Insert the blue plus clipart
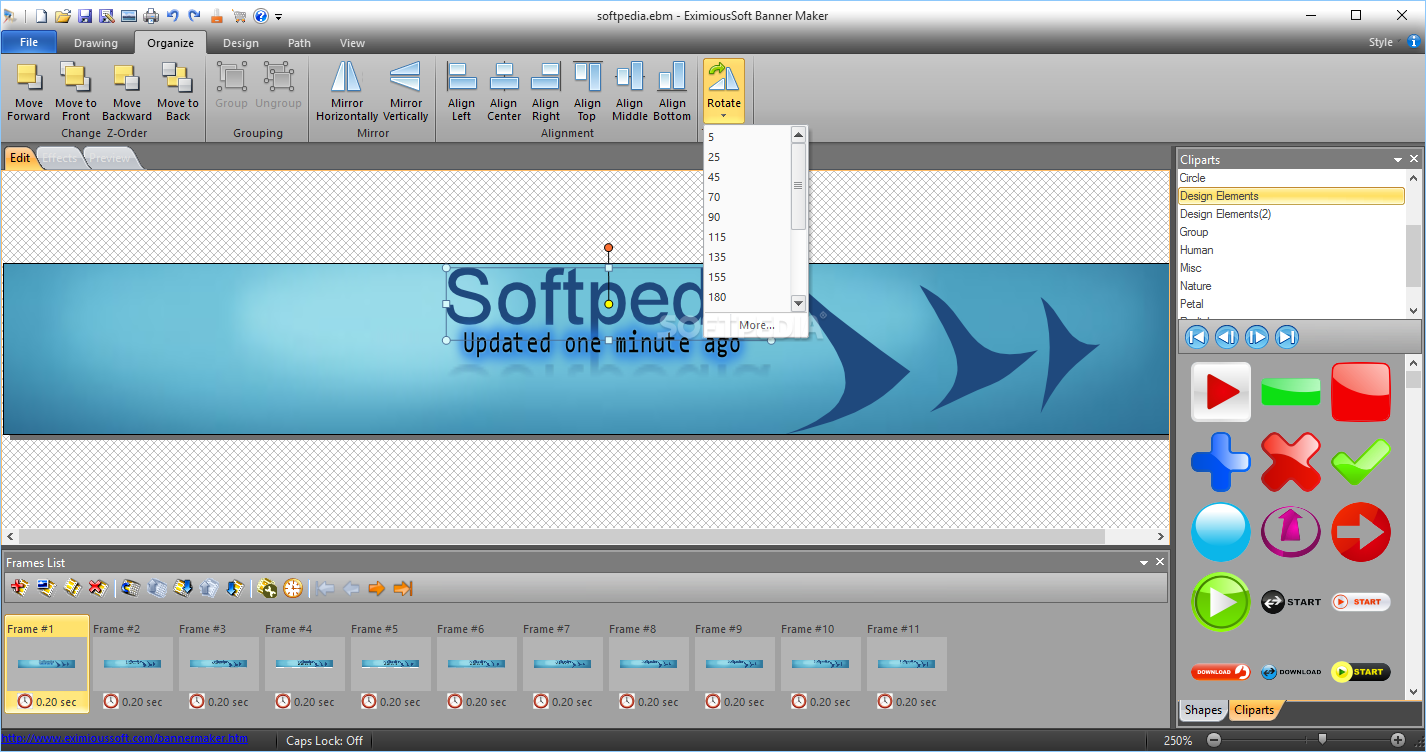The width and height of the screenshot is (1426, 752). tap(1221, 462)
